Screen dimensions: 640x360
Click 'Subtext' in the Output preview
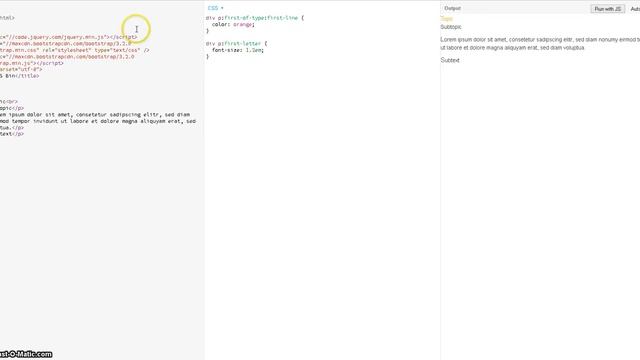pos(450,60)
